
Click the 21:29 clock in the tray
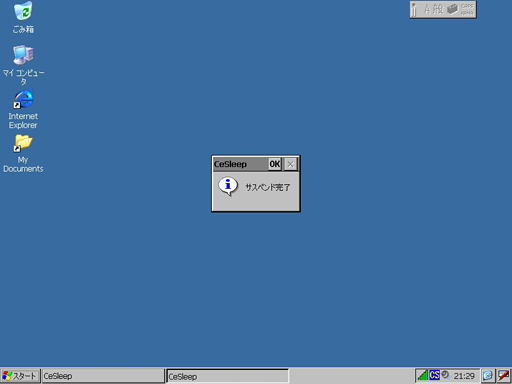point(464,376)
